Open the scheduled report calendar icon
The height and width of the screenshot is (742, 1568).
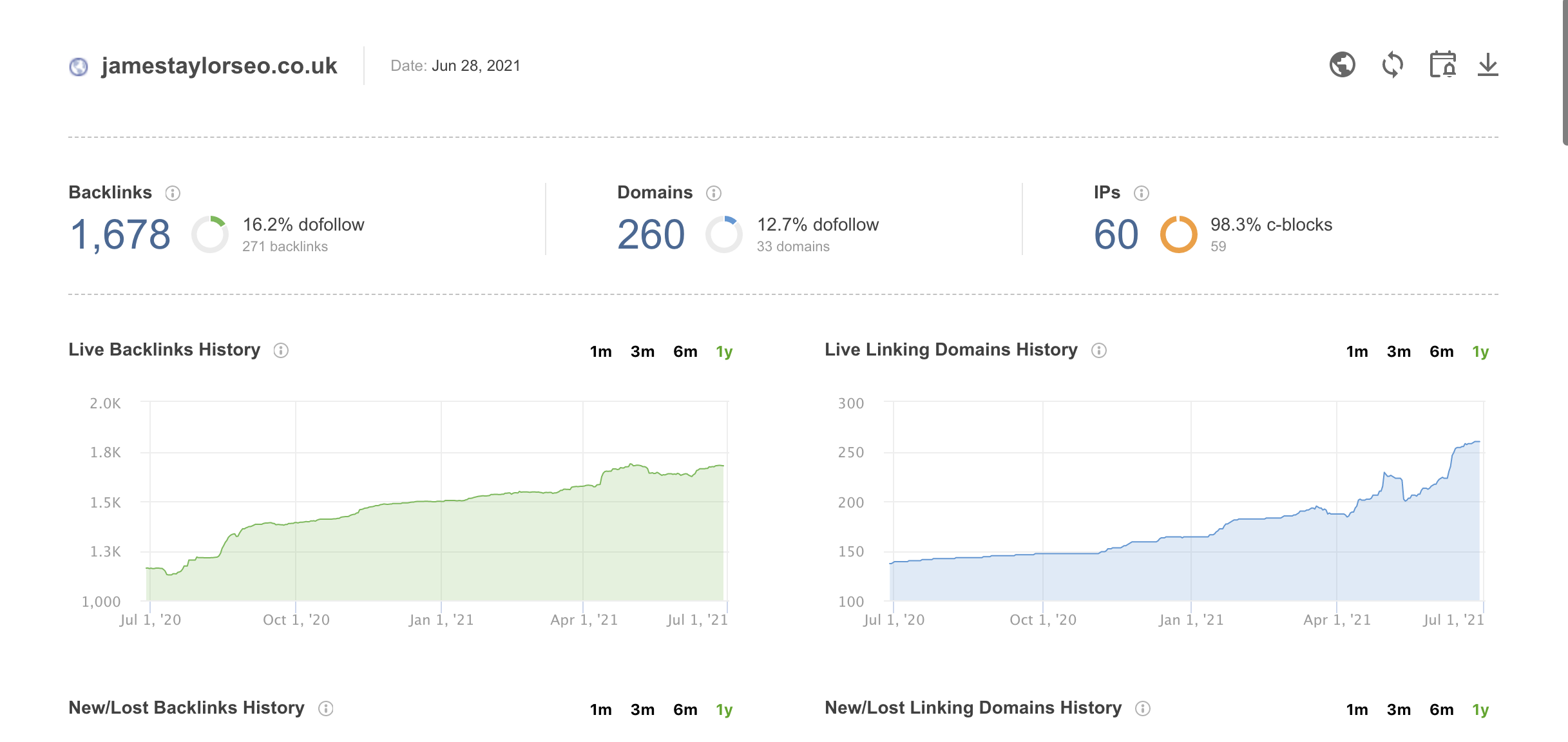(x=1443, y=65)
